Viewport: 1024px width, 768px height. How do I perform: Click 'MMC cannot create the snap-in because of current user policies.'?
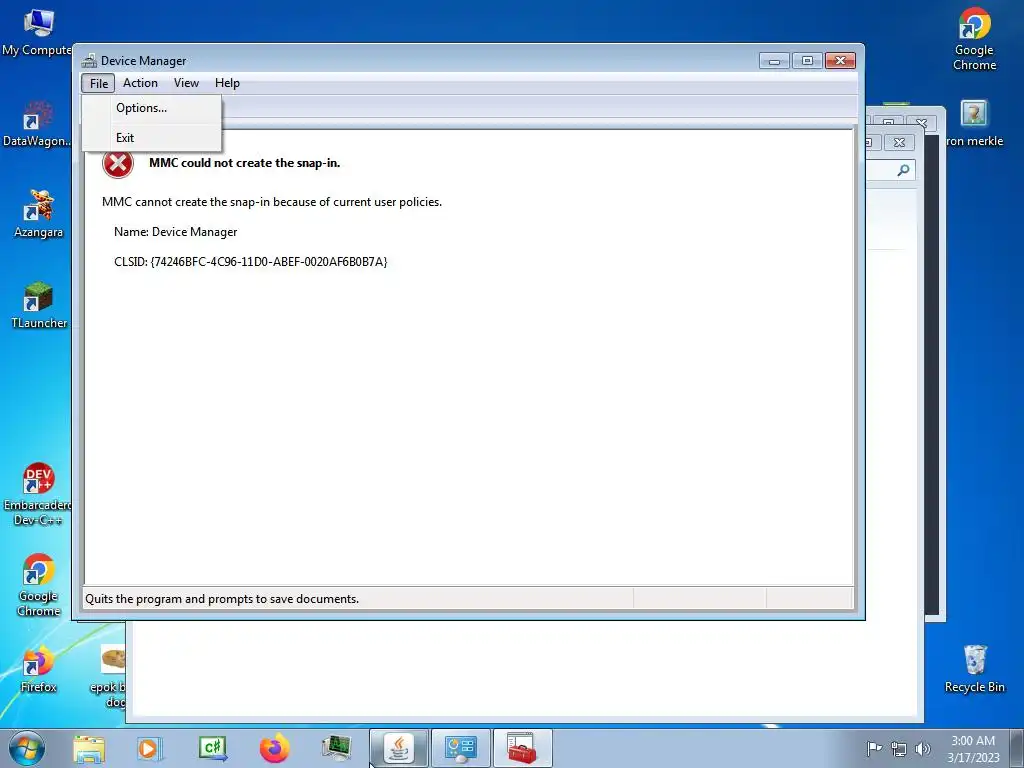coord(272,202)
